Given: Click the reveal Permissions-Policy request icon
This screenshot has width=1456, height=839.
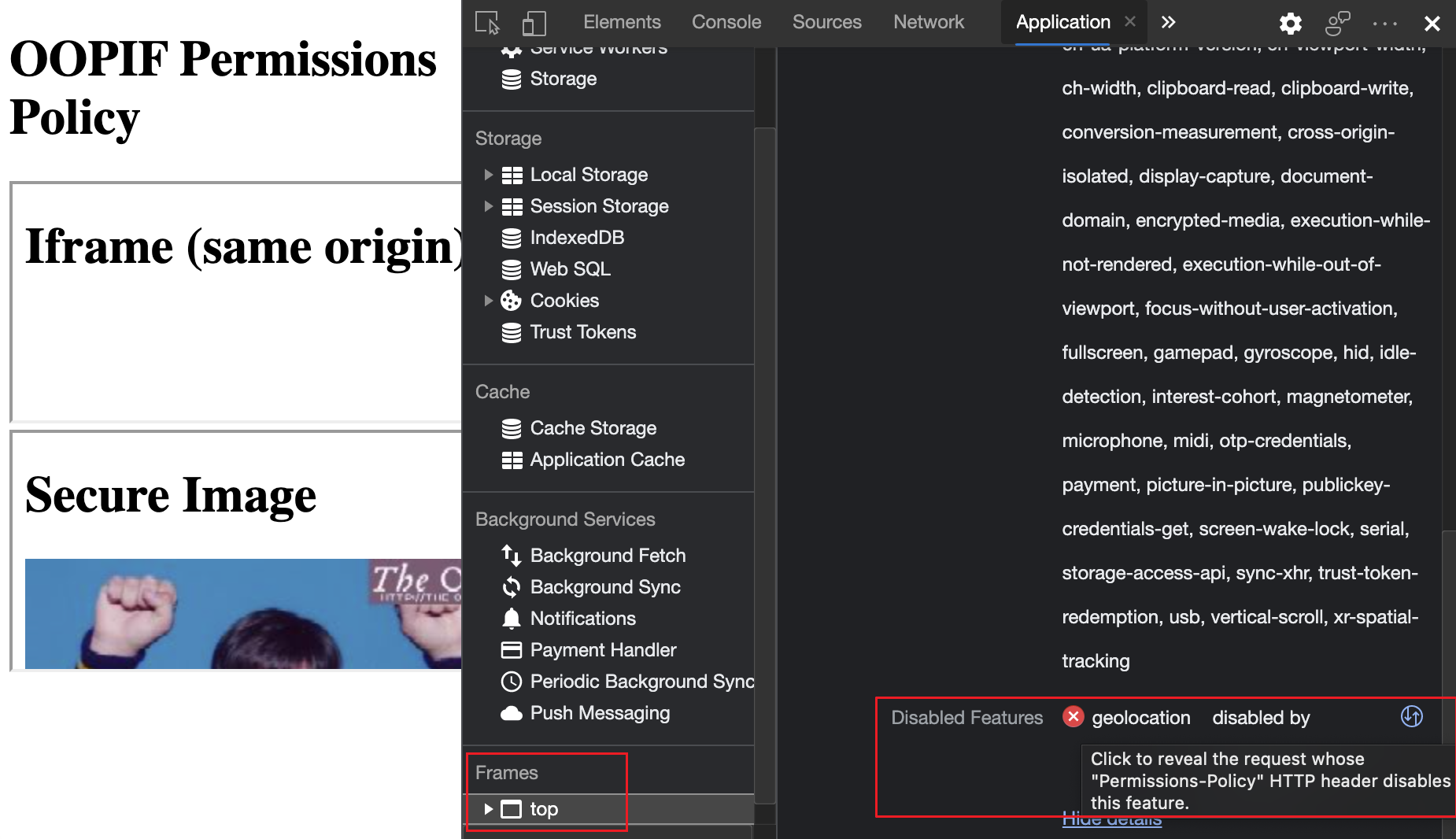Looking at the screenshot, I should click(1411, 716).
